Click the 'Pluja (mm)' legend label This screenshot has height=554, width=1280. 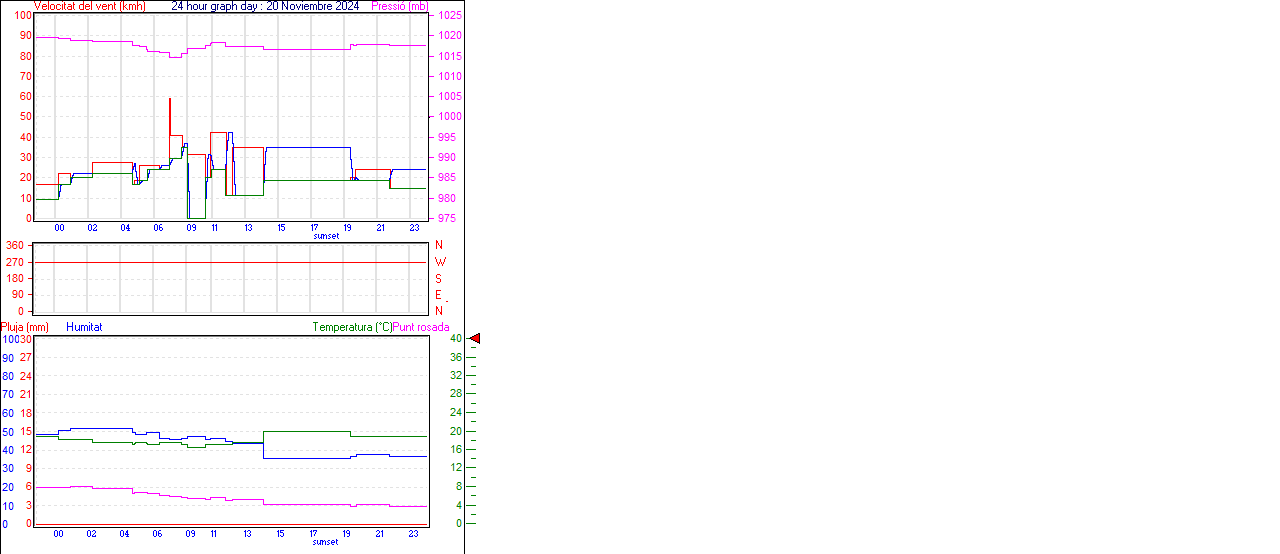[x=24, y=327]
